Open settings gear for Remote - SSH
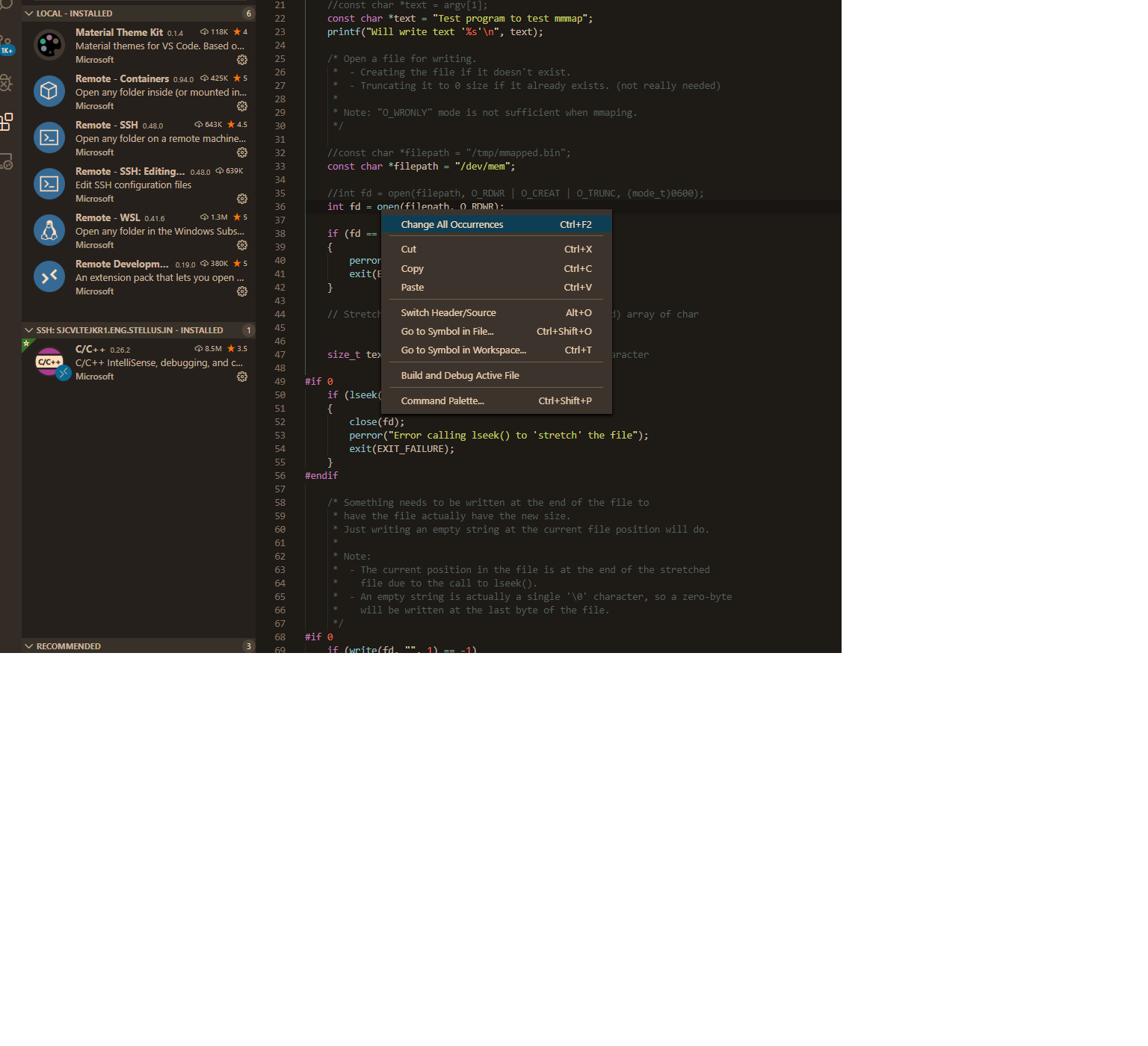 coord(242,152)
